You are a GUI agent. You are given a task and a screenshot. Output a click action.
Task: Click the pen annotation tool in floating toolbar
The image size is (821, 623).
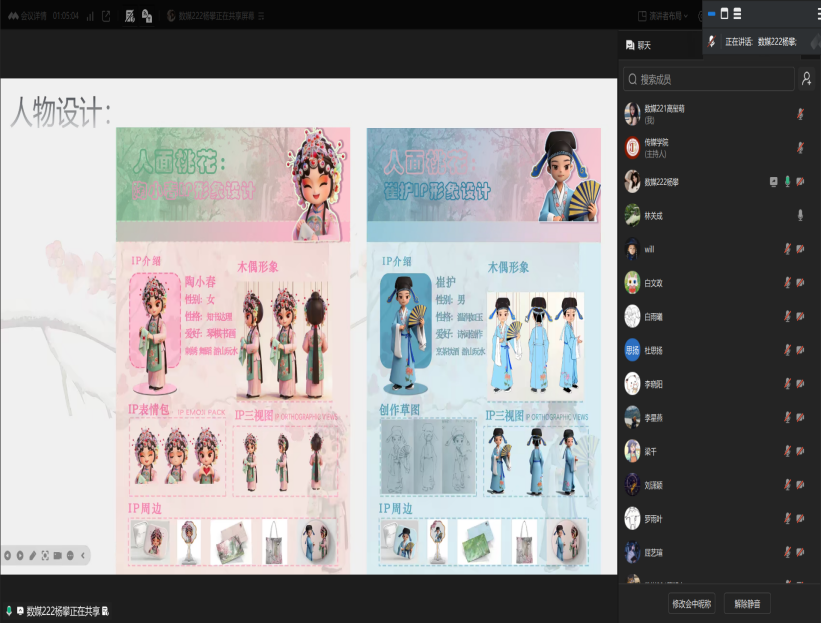tap(32, 555)
